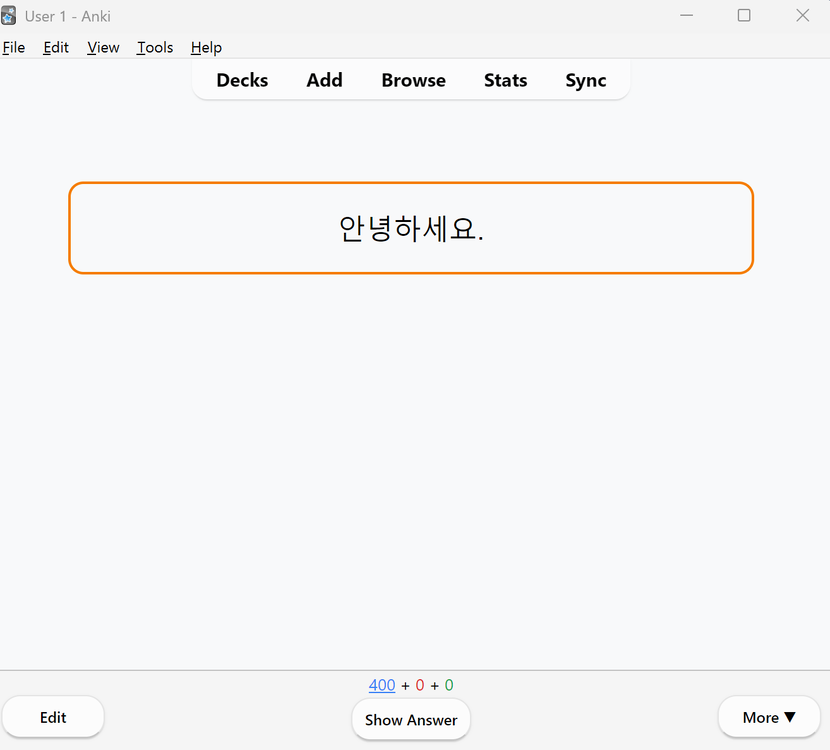The image size is (830, 750).
Task: Open the Stats view
Action: click(x=506, y=80)
